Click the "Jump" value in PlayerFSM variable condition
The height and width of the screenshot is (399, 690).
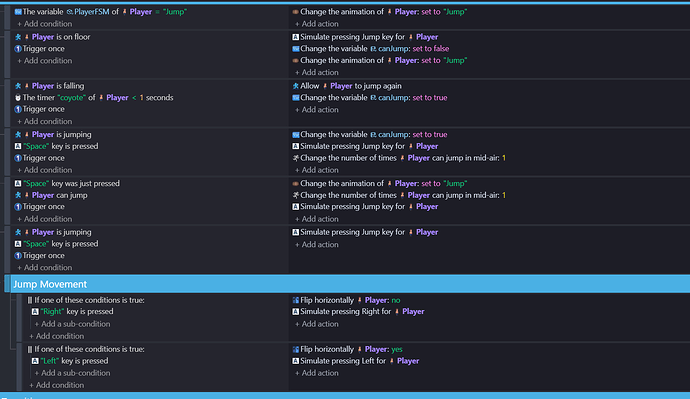click(x=175, y=12)
